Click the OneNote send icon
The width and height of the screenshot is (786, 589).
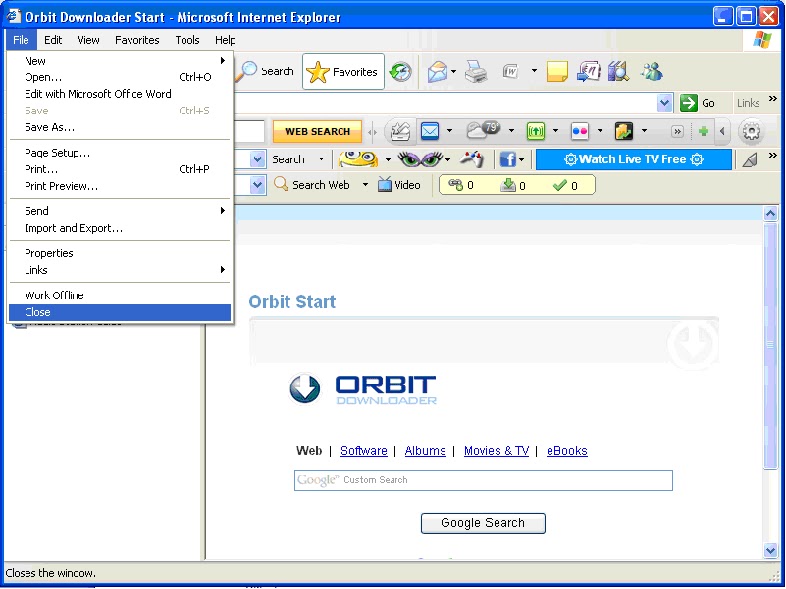[588, 72]
